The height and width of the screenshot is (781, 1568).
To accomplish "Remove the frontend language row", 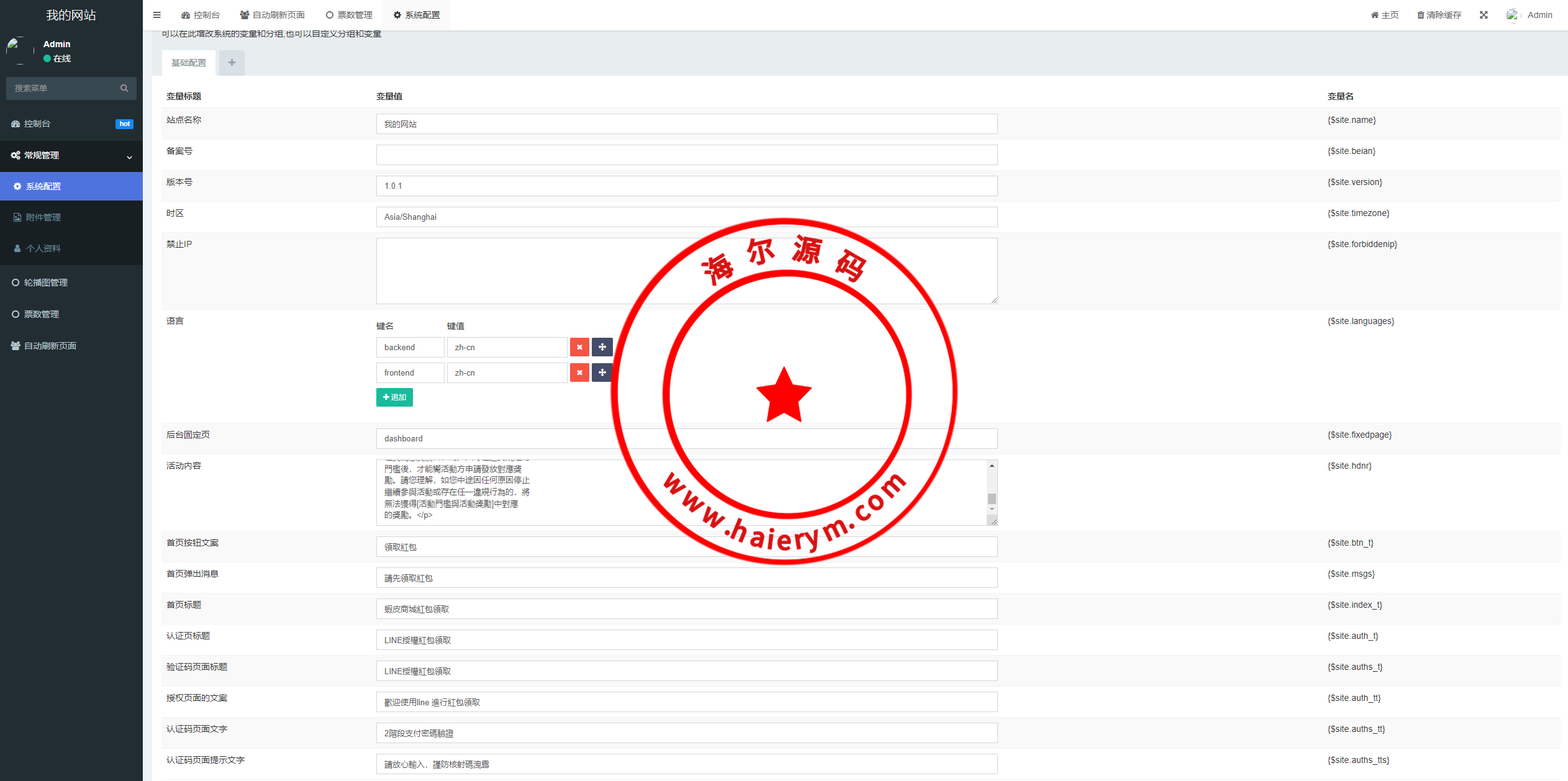I will click(x=579, y=372).
